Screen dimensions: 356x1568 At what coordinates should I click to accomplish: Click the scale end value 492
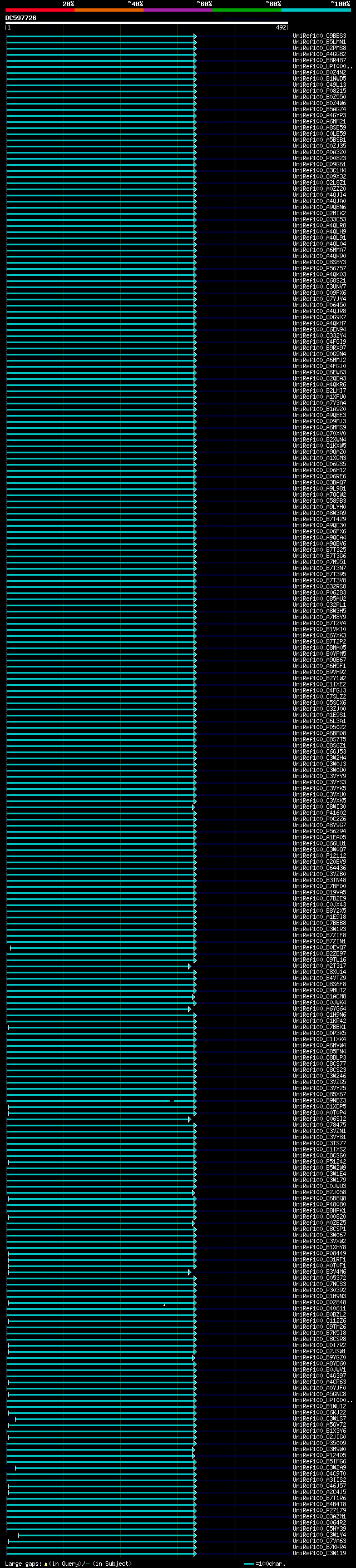[280, 27]
